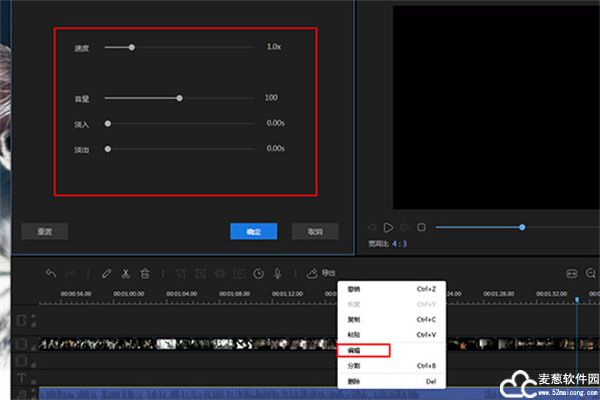Click the pencil edit icon in the toolbar
This screenshot has width=600, height=400.
(x=106, y=273)
